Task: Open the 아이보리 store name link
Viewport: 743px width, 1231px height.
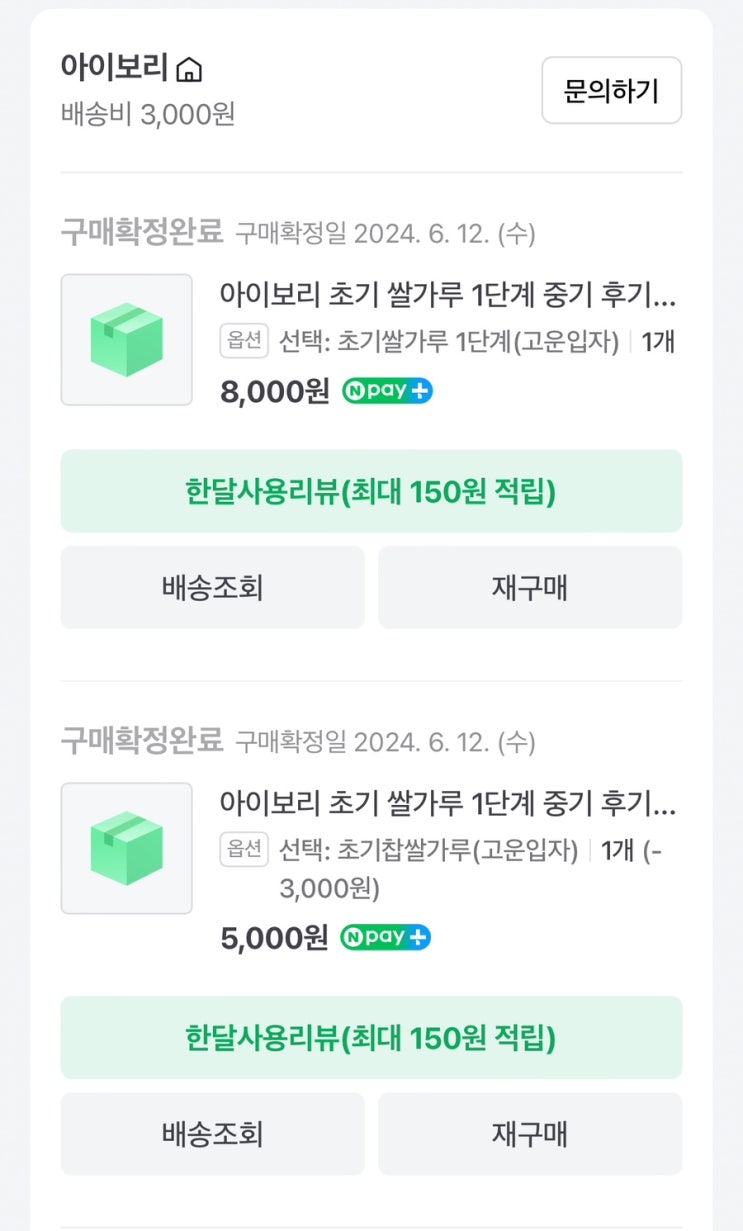Action: [x=114, y=68]
